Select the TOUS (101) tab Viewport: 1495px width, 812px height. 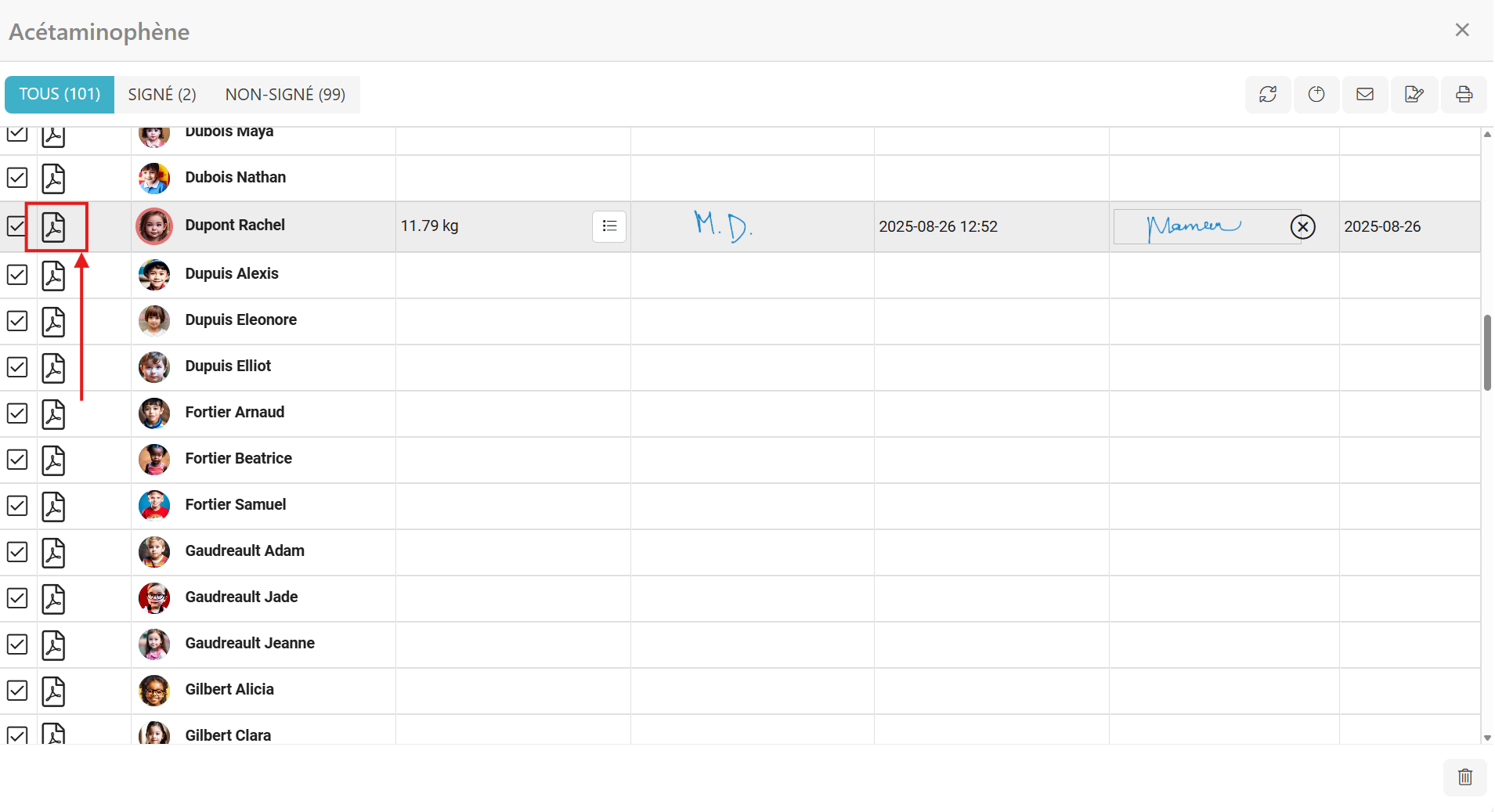[60, 95]
